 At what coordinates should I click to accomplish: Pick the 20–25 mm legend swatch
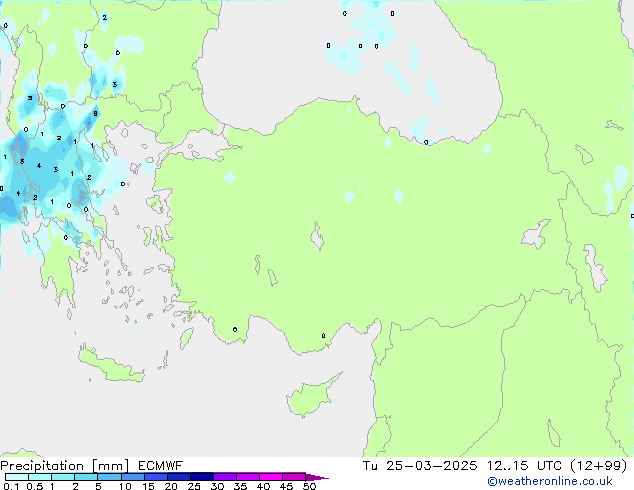pyautogui.click(x=178, y=477)
